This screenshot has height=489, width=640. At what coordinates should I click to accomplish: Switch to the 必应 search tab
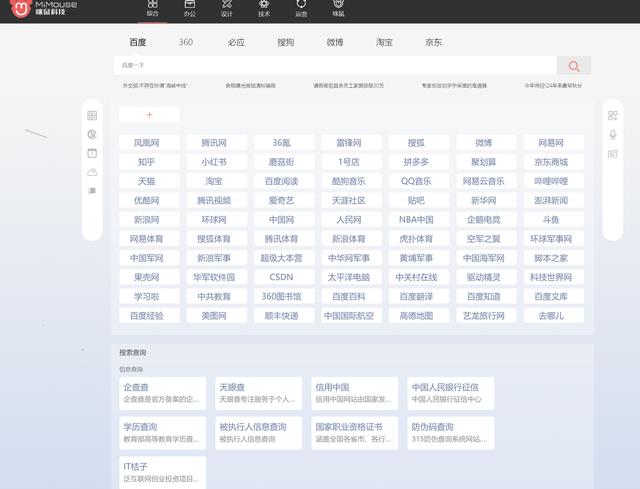236,42
